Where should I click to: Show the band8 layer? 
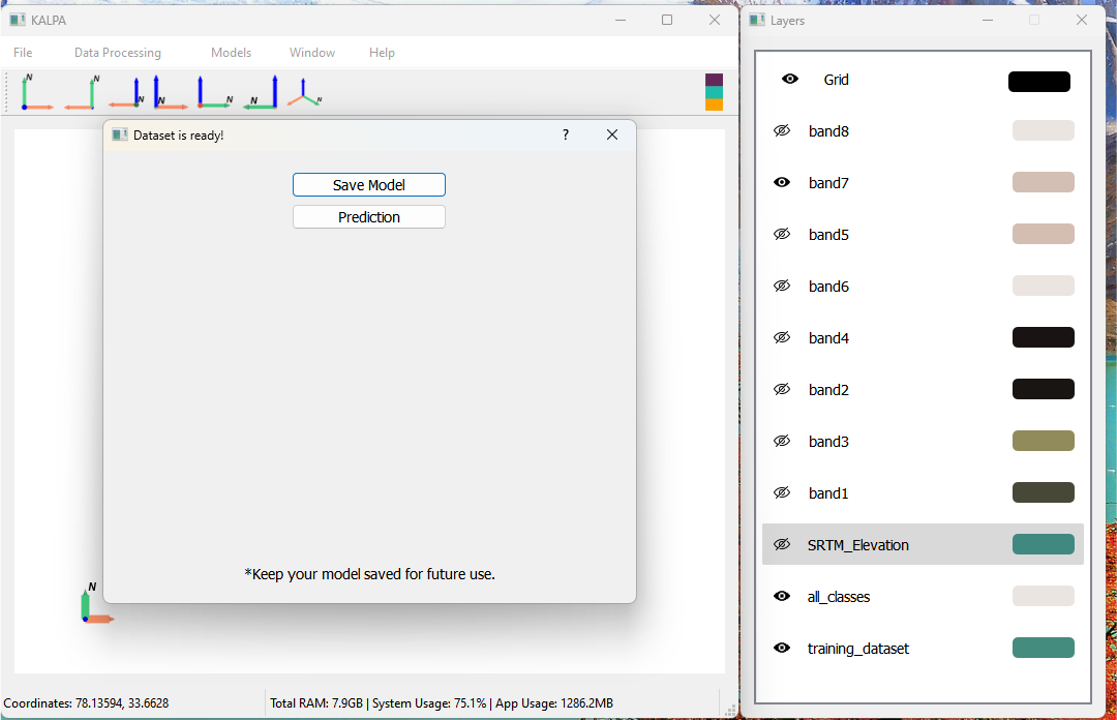click(x=781, y=131)
